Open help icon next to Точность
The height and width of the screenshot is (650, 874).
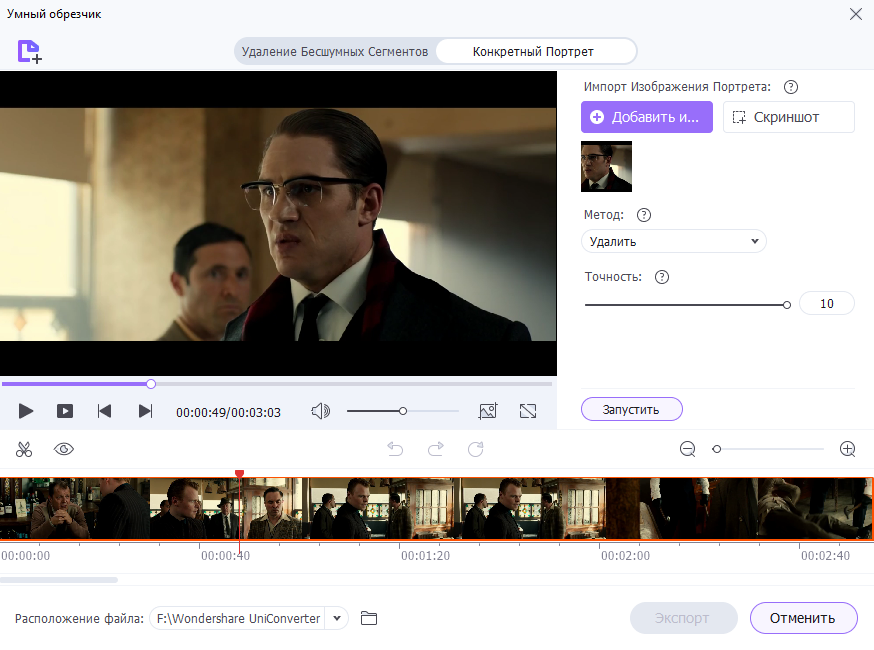pyautogui.click(x=662, y=277)
